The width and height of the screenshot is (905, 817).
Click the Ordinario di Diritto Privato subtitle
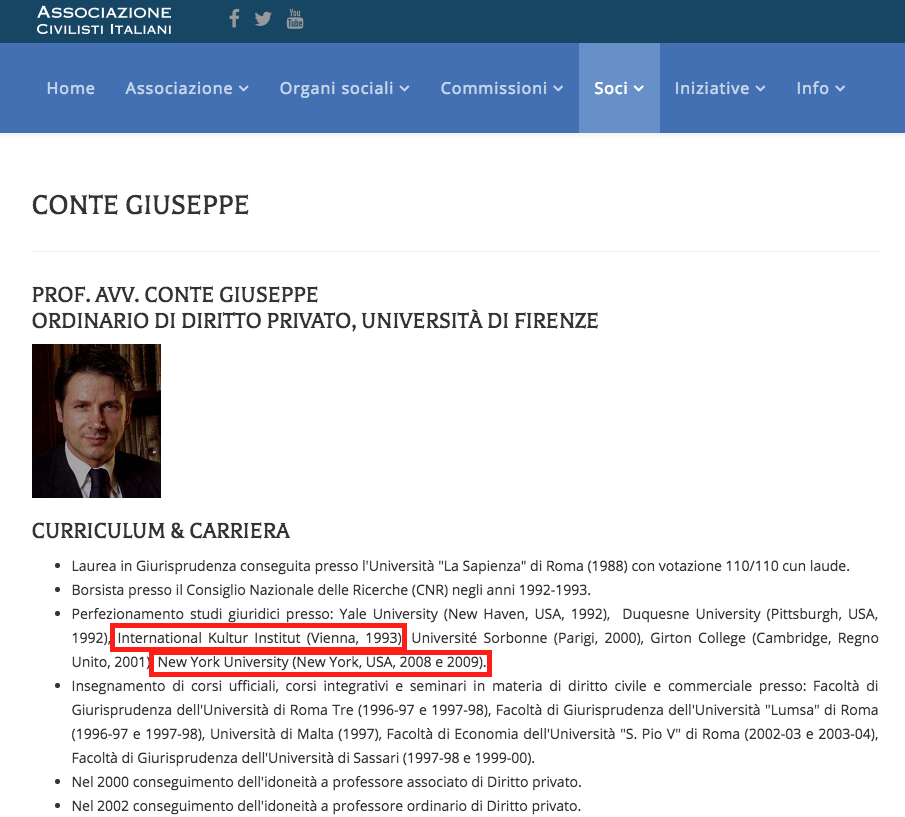click(315, 321)
